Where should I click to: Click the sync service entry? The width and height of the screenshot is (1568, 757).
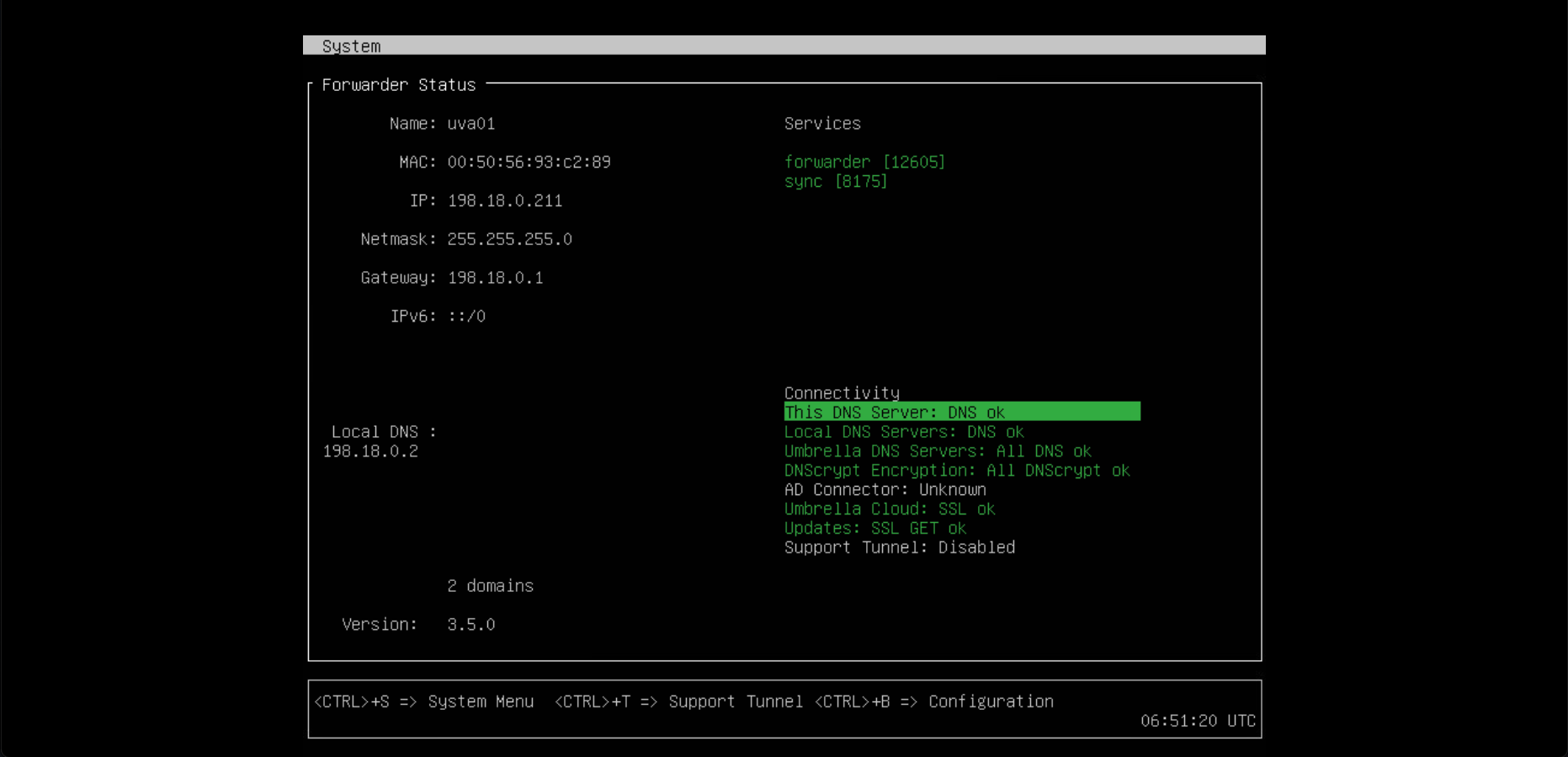click(x=835, y=182)
